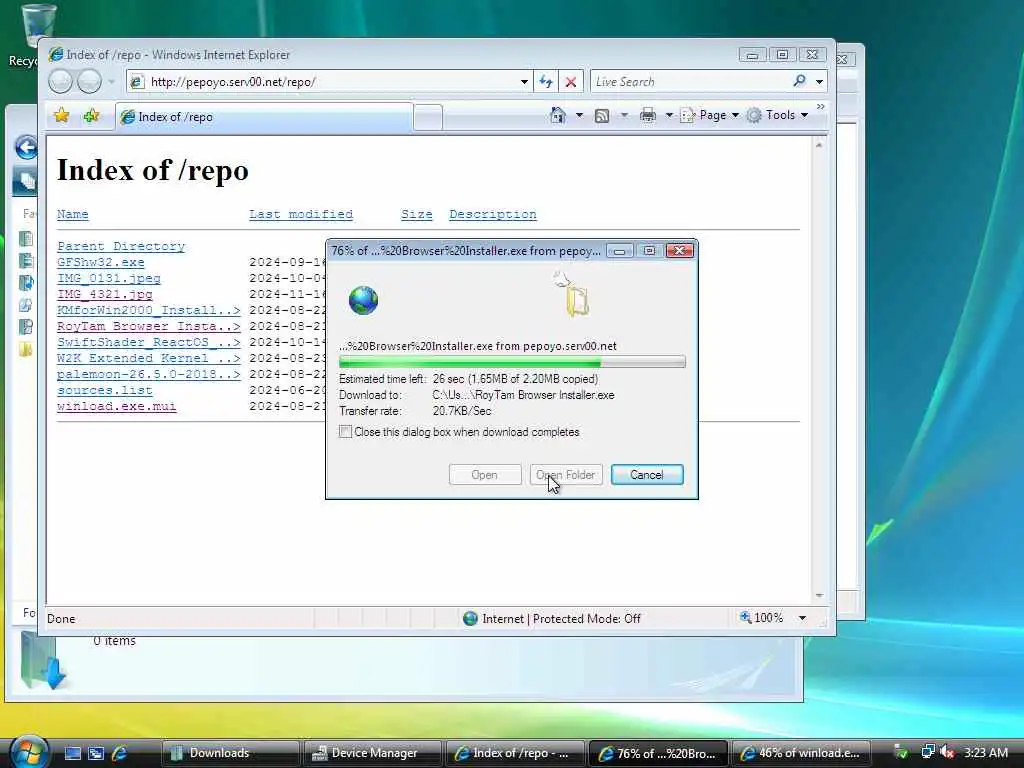Click the RSS Feeds icon

click(601, 116)
